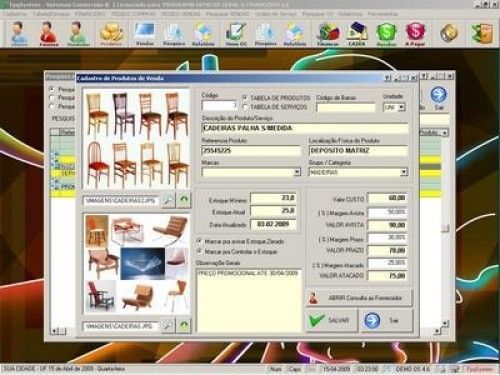
Task: Toggle Marcar p/ Controlar o Estoque
Action: pyautogui.click(x=200, y=251)
